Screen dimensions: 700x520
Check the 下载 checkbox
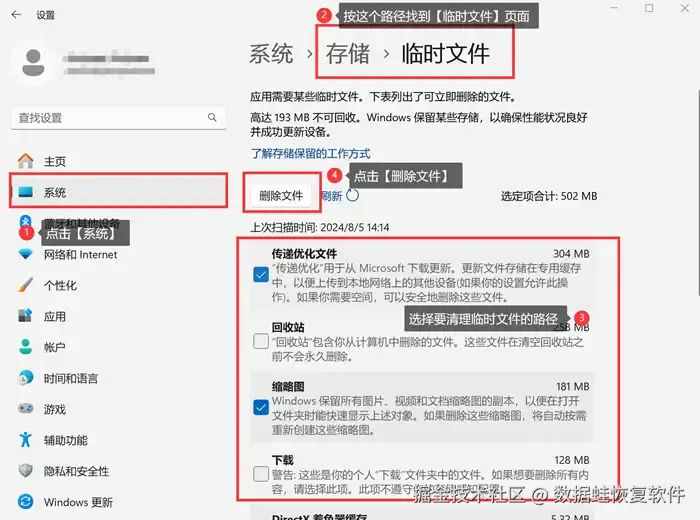261,474
